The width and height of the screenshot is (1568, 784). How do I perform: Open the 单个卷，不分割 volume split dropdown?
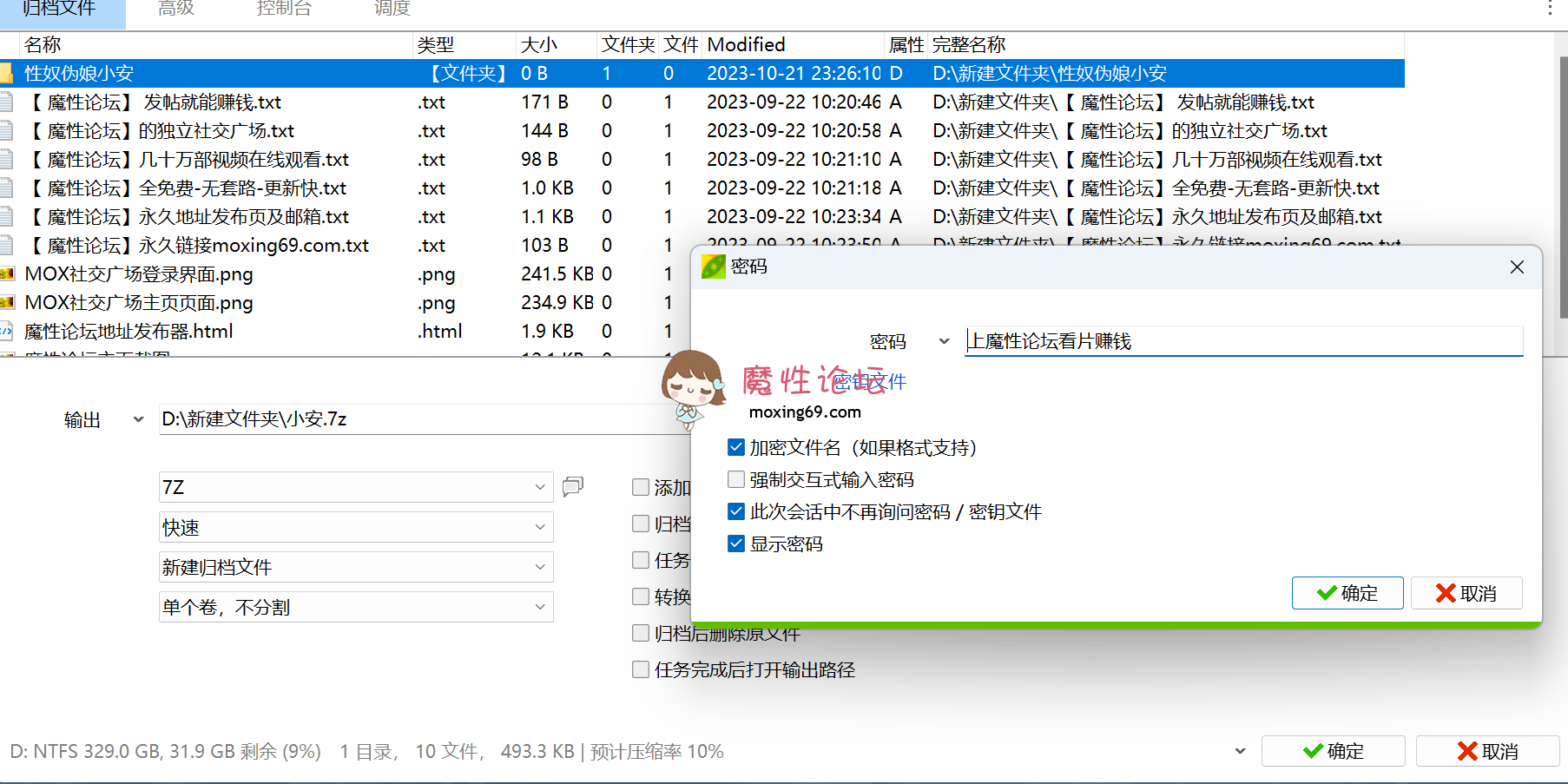pyautogui.click(x=540, y=607)
